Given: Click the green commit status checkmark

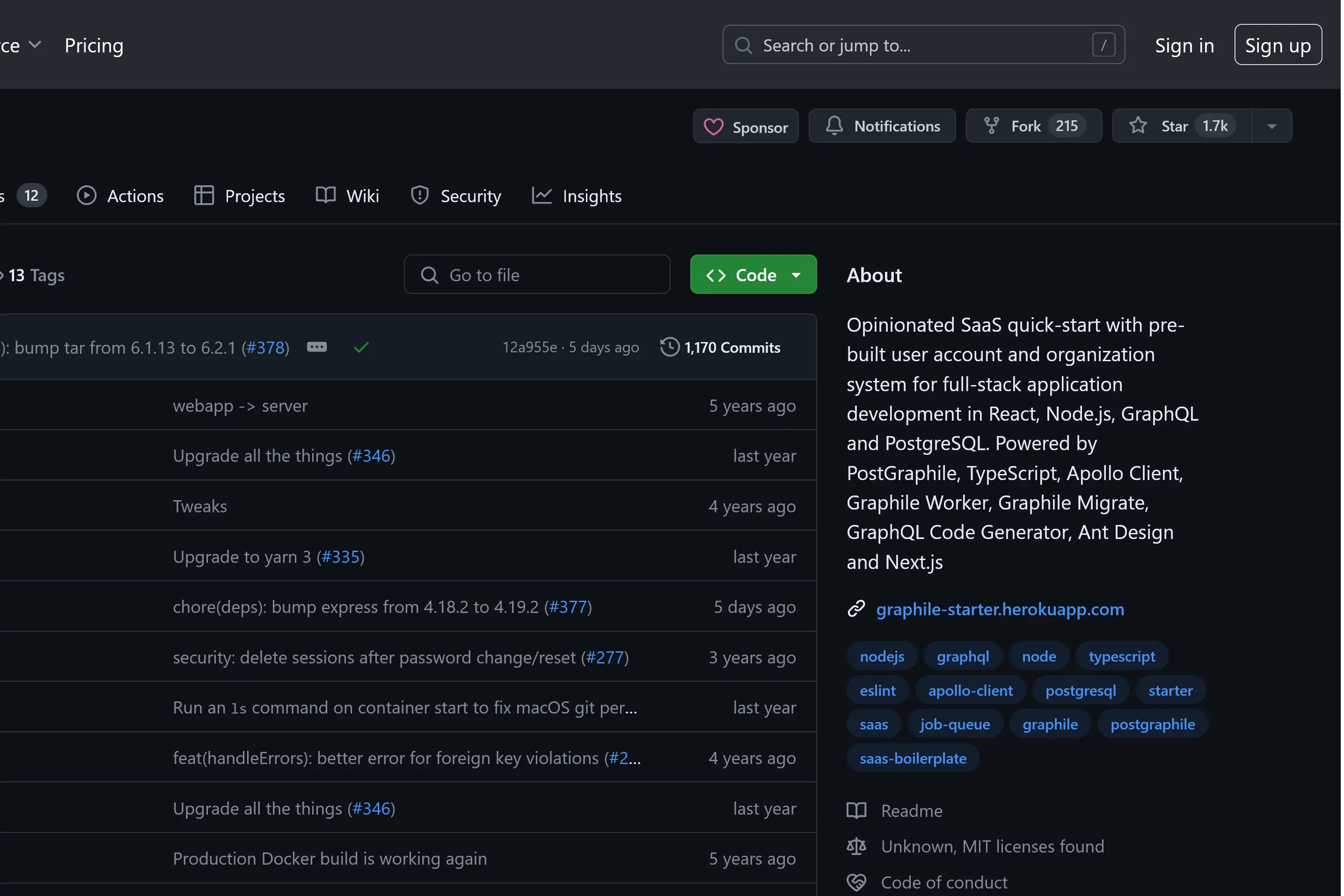Looking at the screenshot, I should point(361,348).
